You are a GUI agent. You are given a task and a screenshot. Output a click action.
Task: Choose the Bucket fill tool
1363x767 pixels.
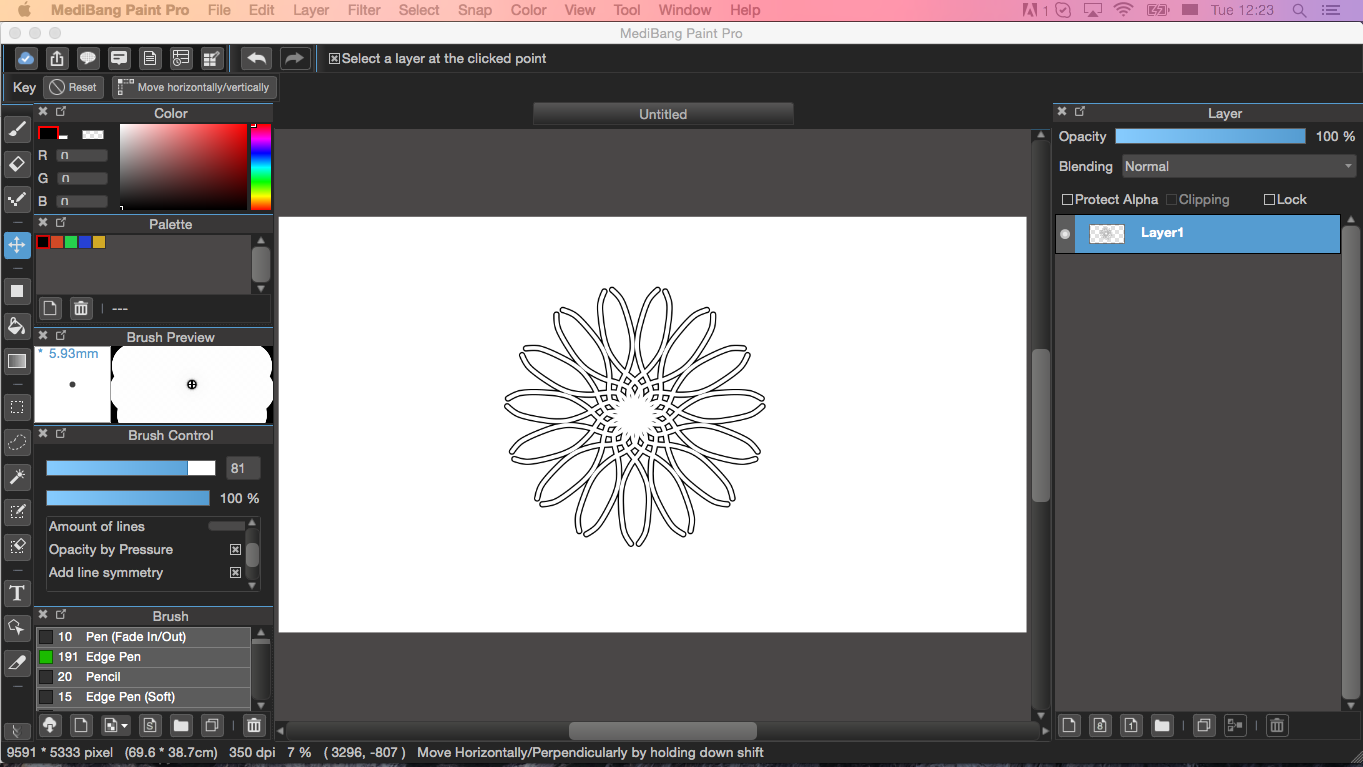[17, 326]
